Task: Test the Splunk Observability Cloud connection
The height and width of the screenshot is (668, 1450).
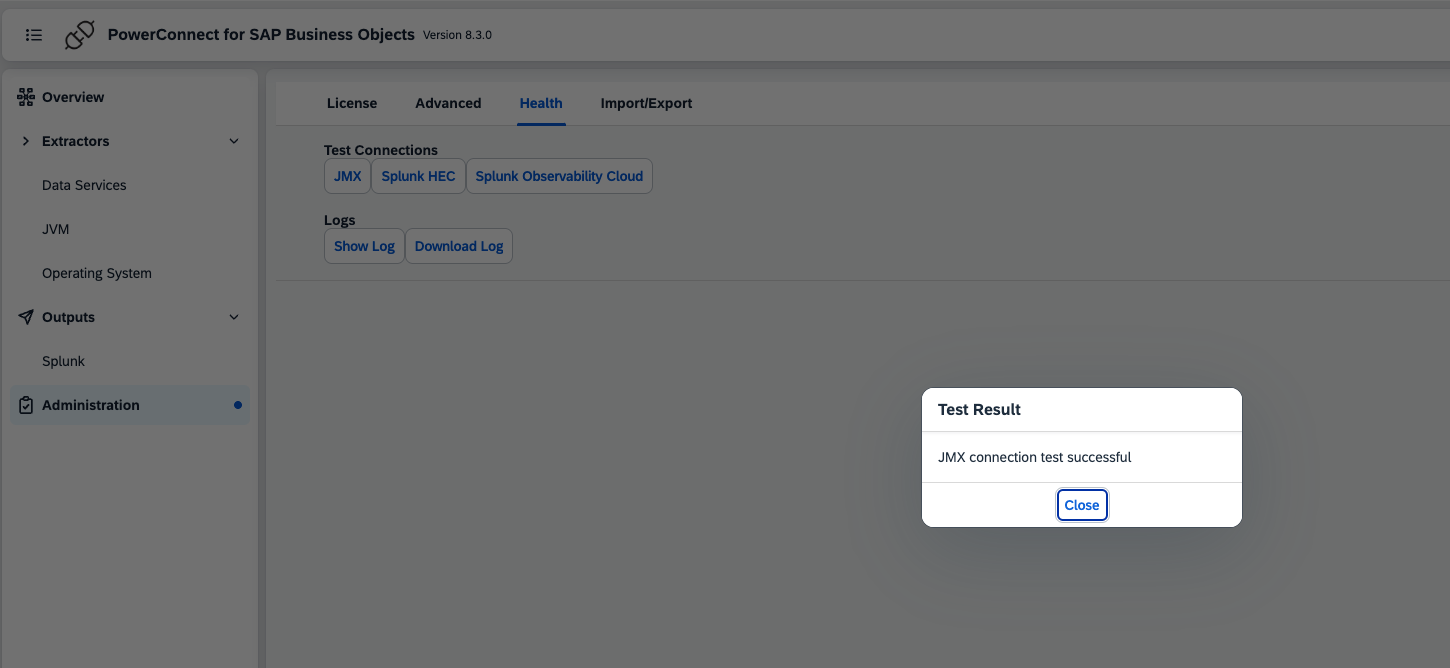Action: pos(559,176)
